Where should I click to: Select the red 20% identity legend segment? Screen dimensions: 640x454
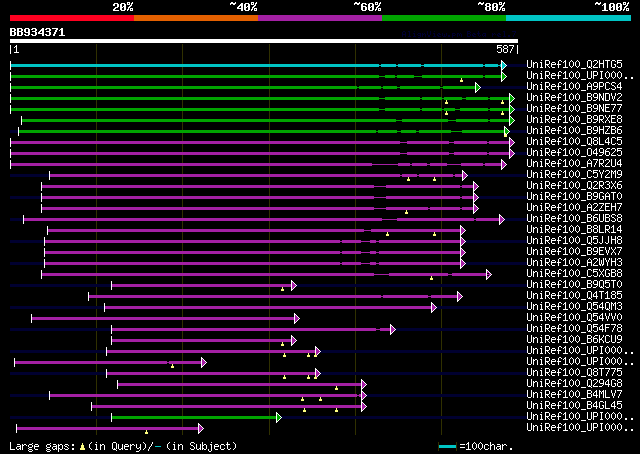72,18
